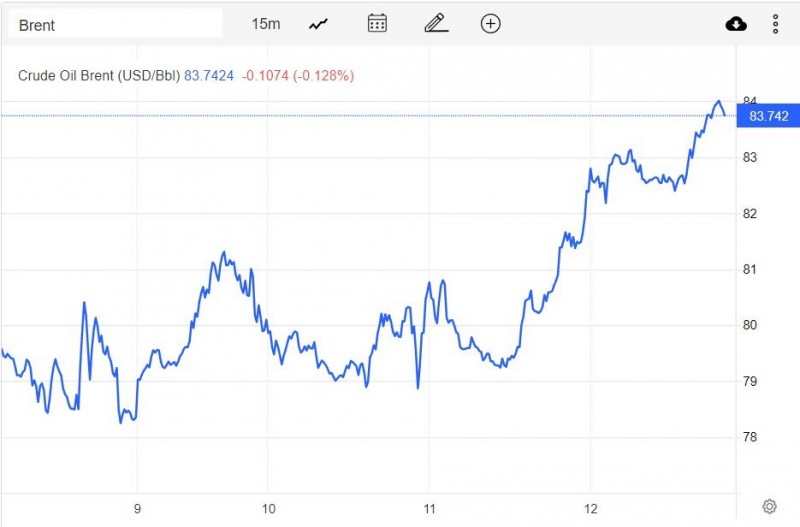Image resolution: width=800 pixels, height=527 pixels.
Task: Open the calendar date range icon
Action: coord(377,24)
